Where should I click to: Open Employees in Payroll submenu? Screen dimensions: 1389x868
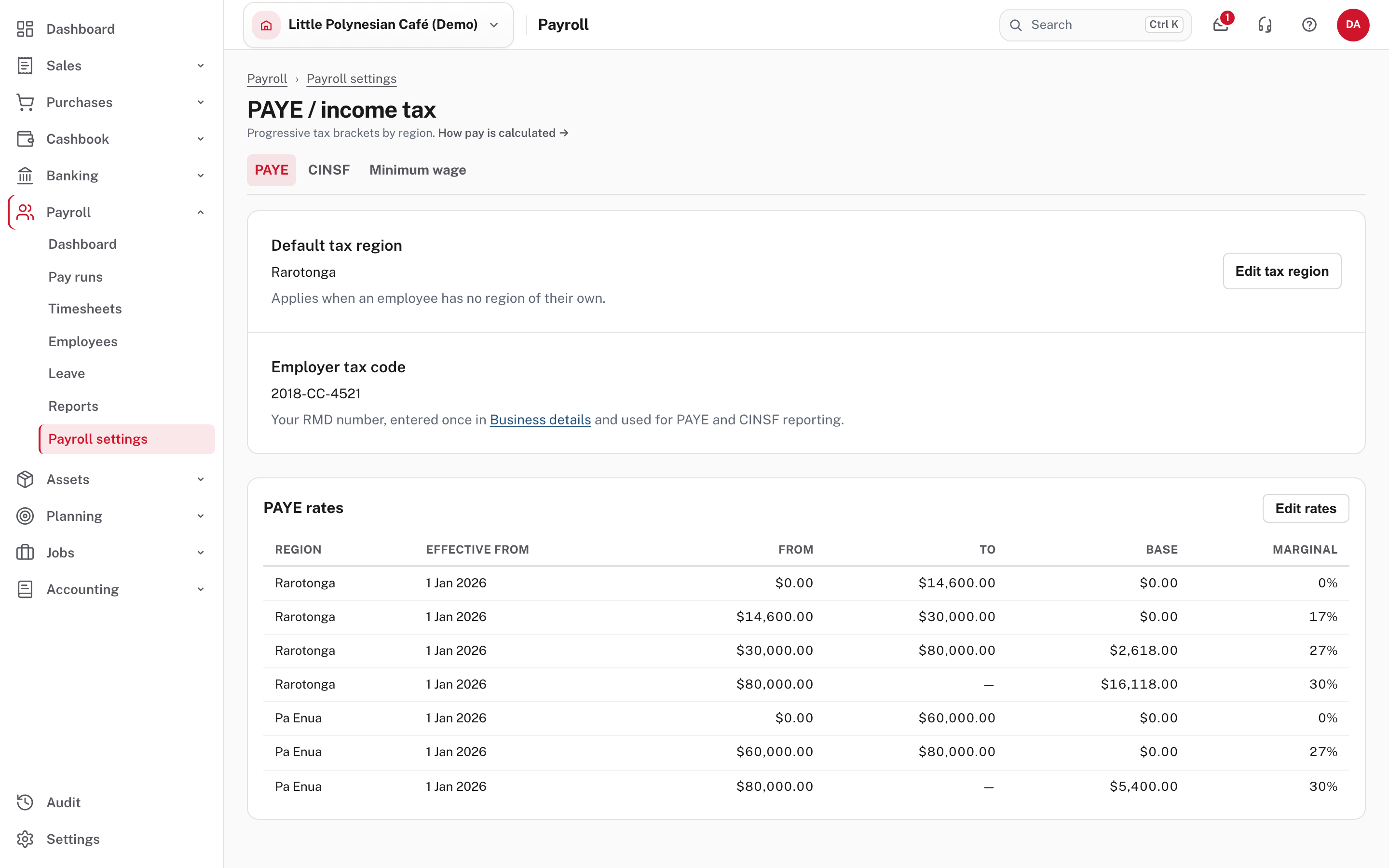[x=82, y=341]
